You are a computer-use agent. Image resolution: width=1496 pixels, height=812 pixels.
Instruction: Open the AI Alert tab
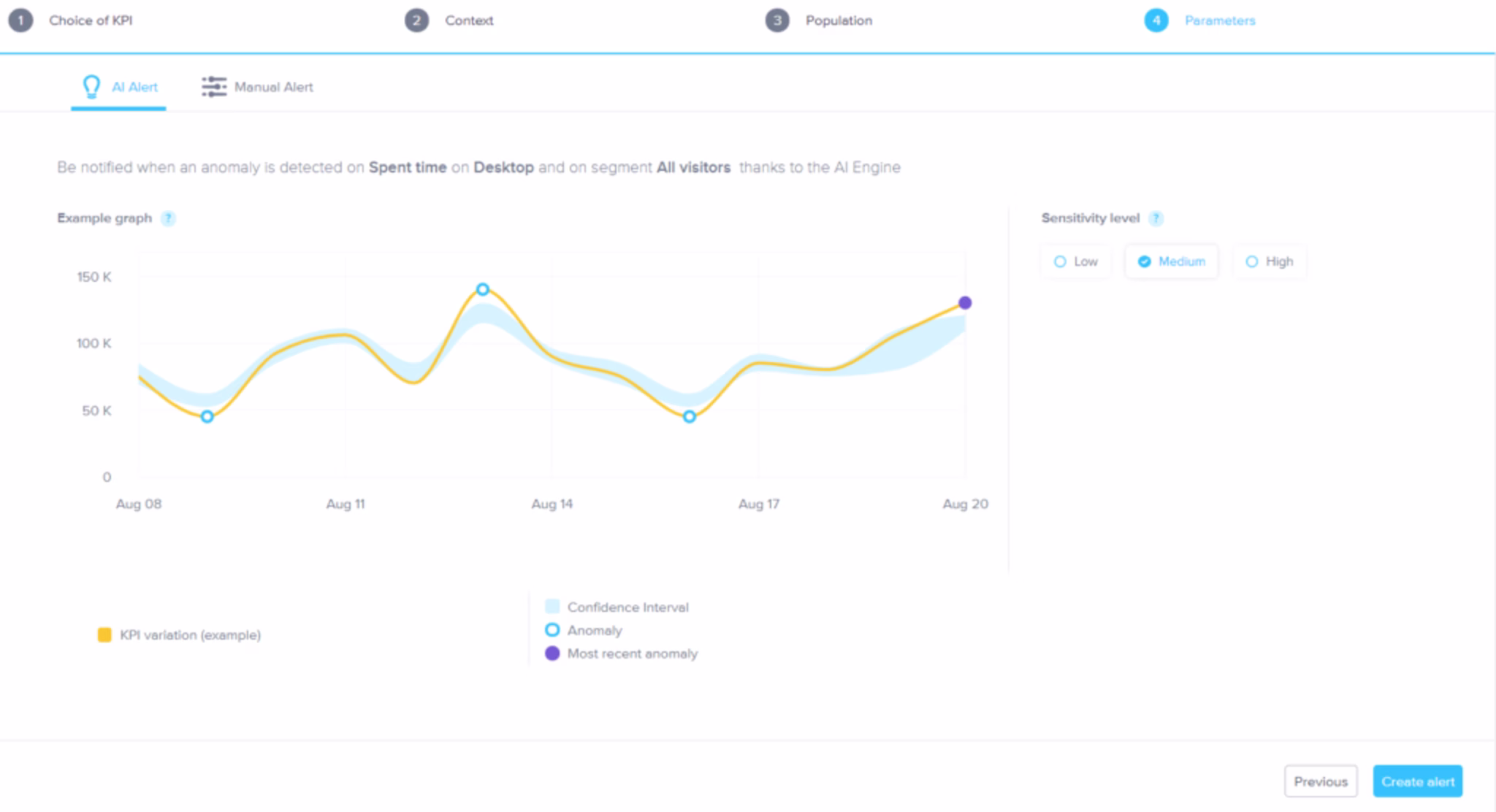click(x=134, y=87)
